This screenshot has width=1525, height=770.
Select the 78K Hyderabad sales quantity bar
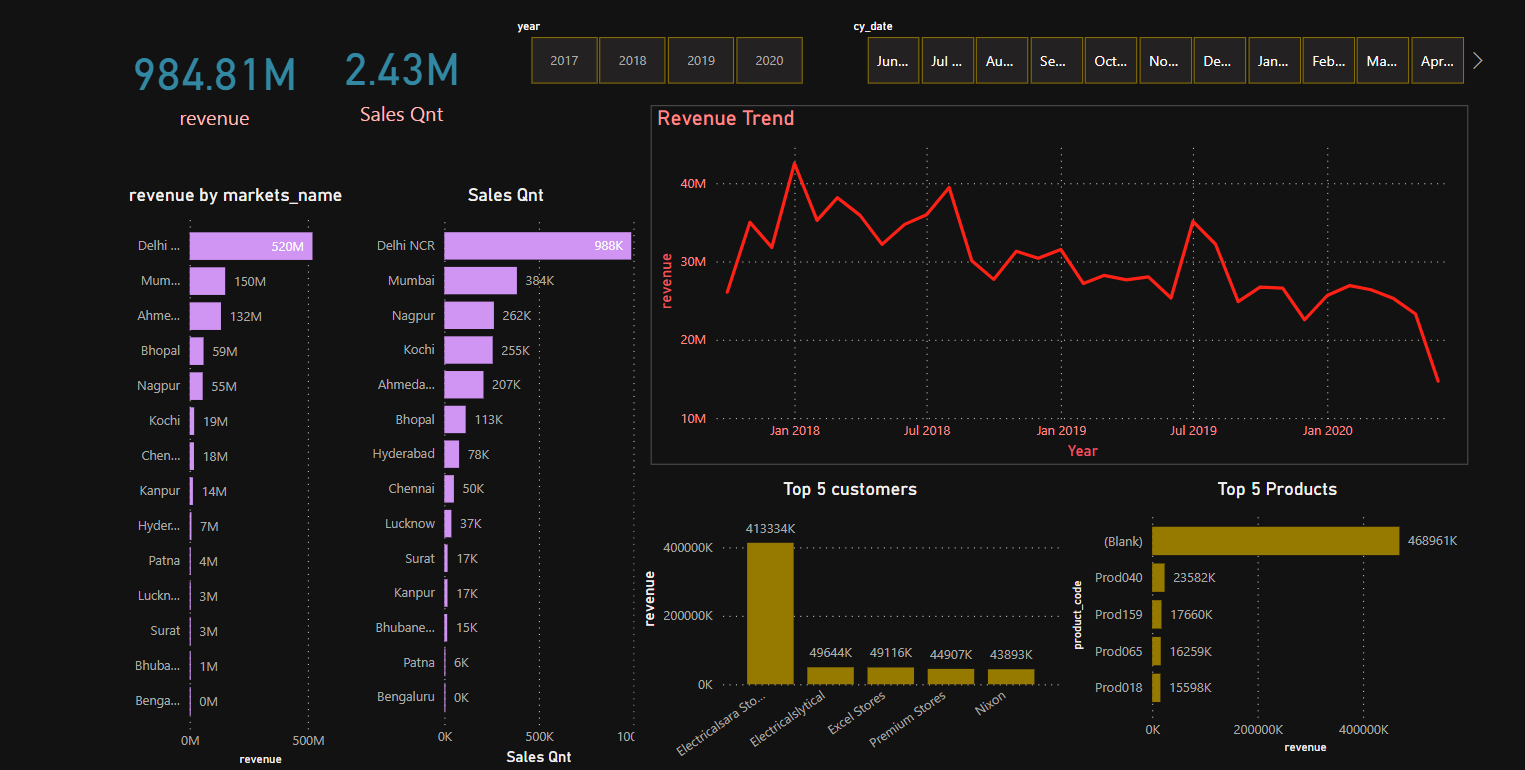point(452,454)
